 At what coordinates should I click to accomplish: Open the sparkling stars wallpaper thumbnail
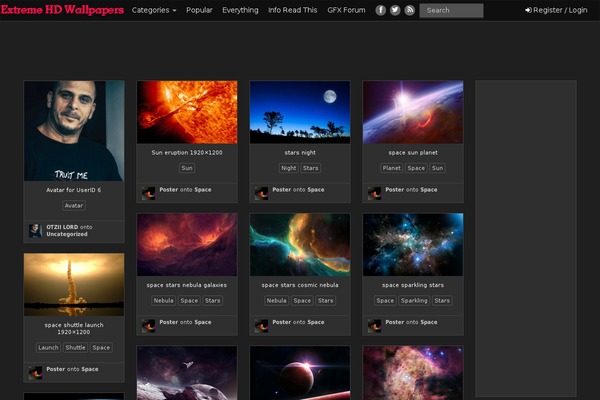point(413,245)
